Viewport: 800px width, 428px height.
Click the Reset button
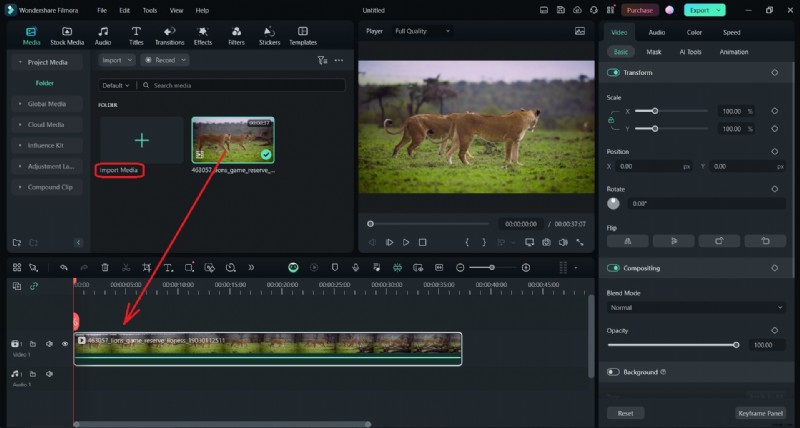(626, 413)
